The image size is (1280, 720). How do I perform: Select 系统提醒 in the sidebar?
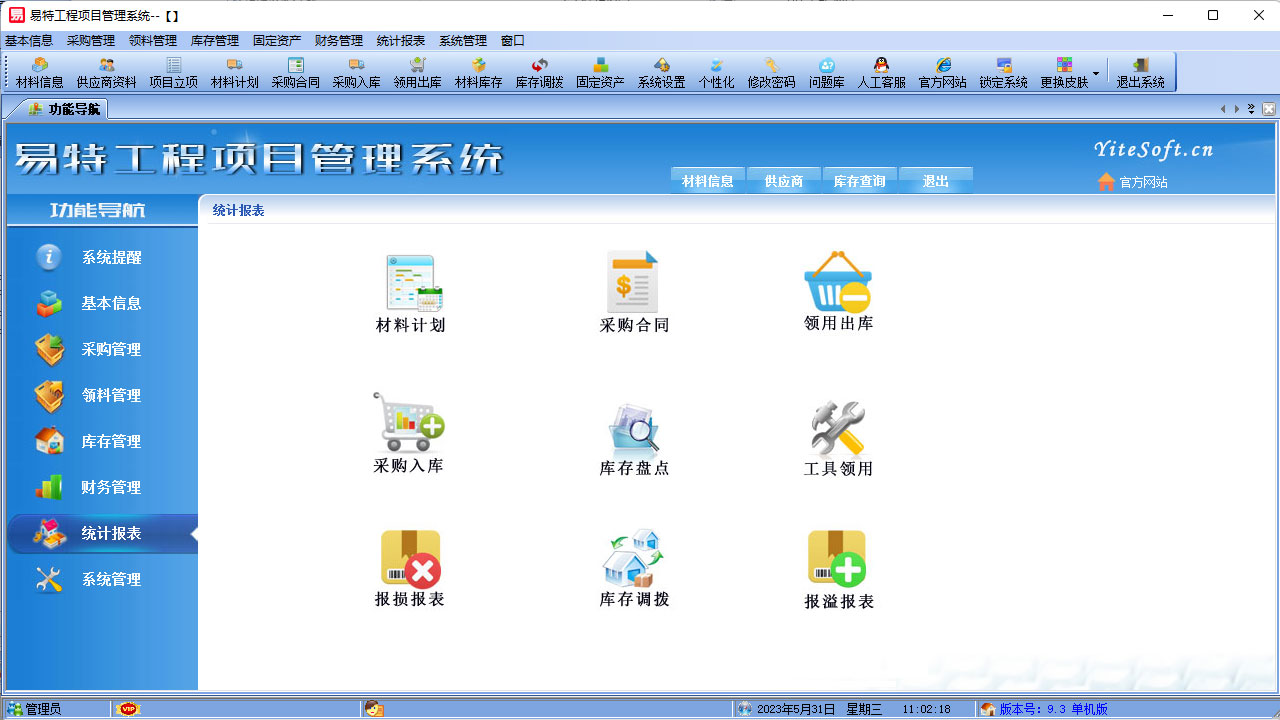click(99, 257)
